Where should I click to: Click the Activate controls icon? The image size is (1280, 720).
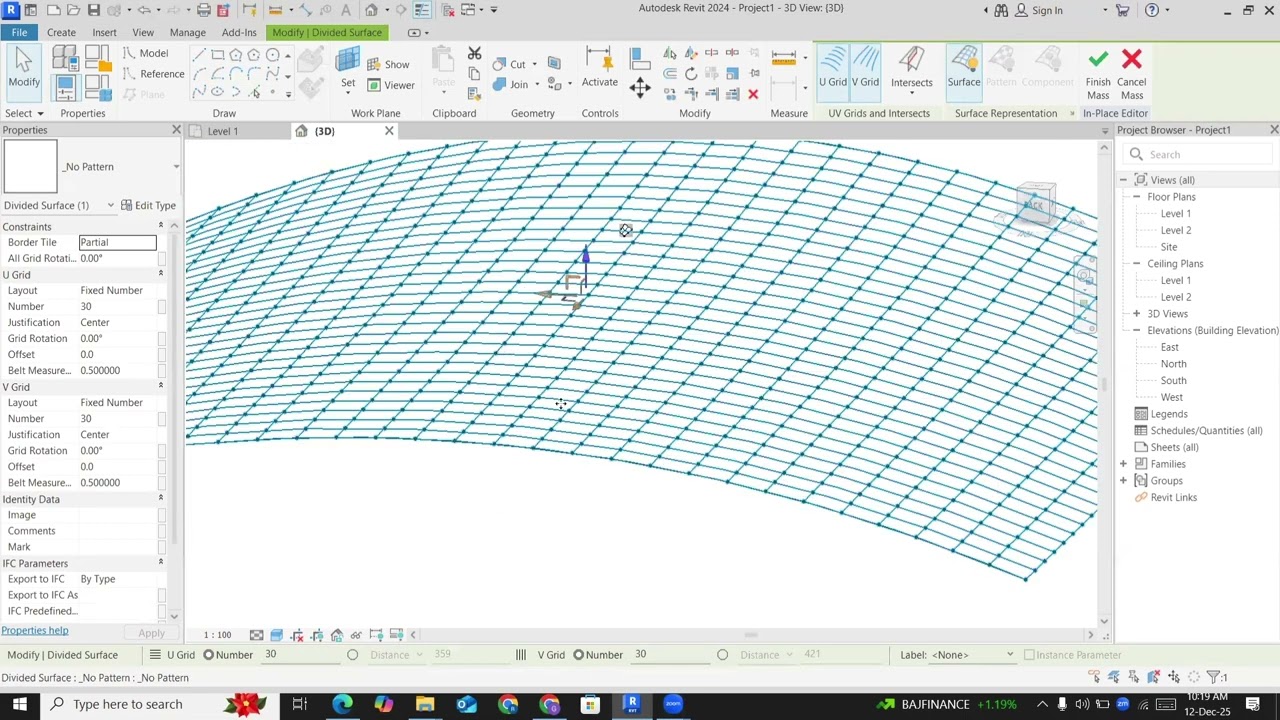point(600,68)
